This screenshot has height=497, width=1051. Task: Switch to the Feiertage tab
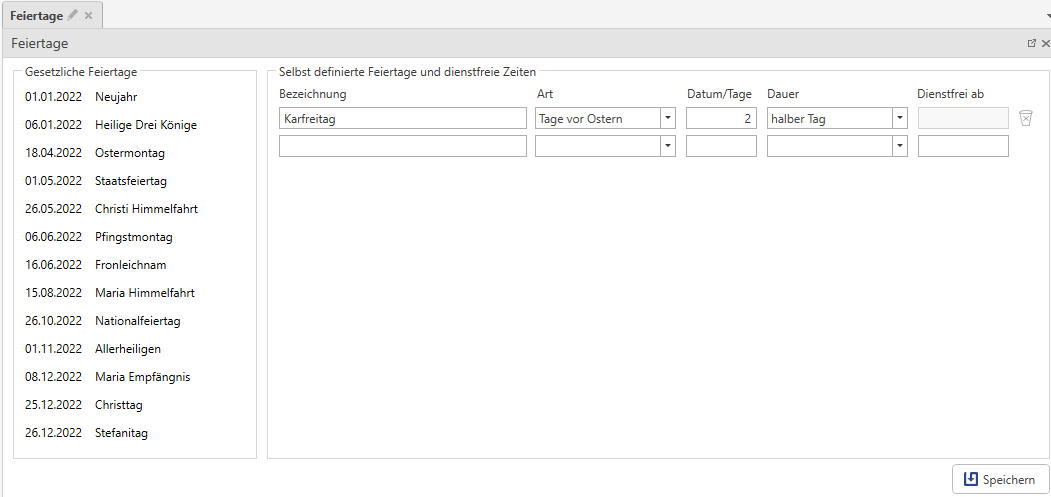coord(36,15)
